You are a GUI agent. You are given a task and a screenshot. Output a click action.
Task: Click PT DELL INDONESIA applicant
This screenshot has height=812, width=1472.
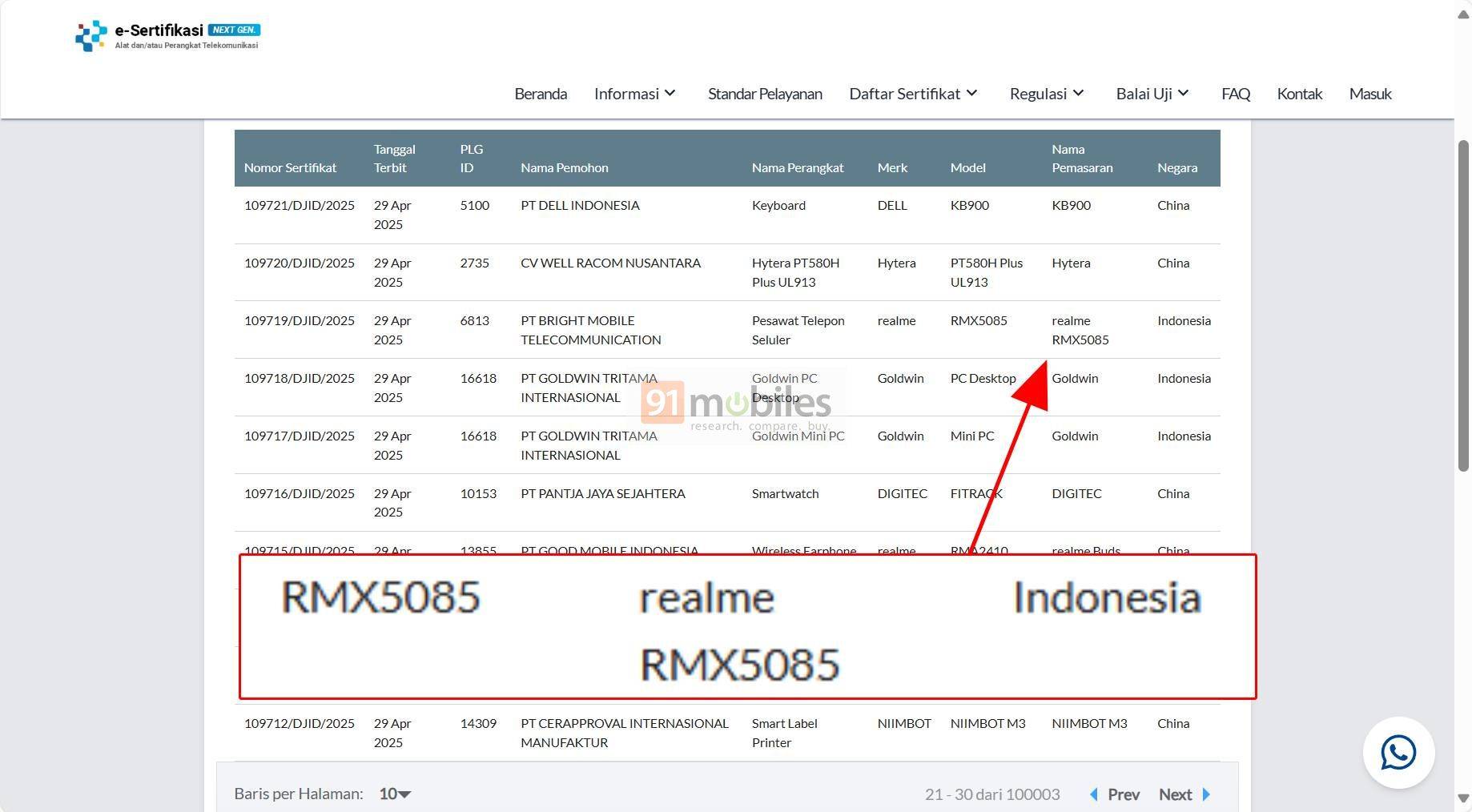pyautogui.click(x=580, y=205)
